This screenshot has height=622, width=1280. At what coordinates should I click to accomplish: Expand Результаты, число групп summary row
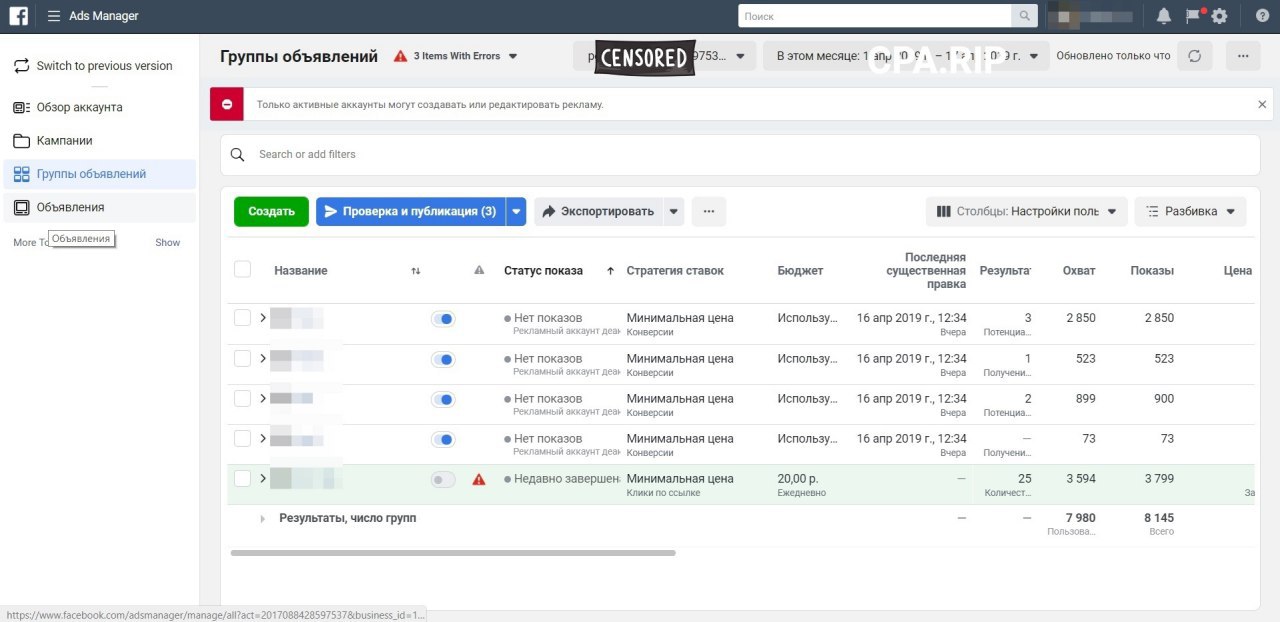click(x=263, y=519)
